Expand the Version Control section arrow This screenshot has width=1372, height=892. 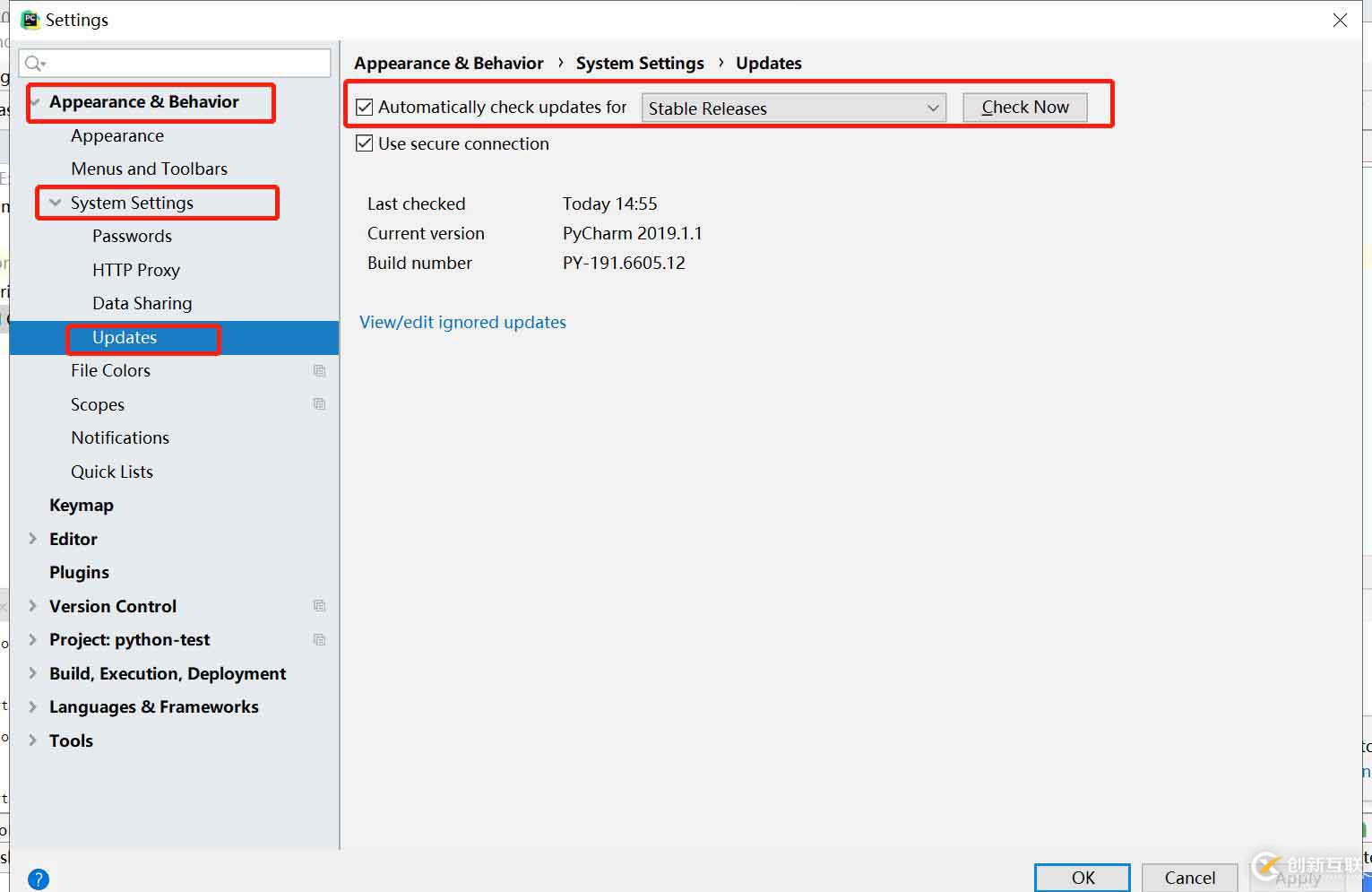pyautogui.click(x=33, y=606)
